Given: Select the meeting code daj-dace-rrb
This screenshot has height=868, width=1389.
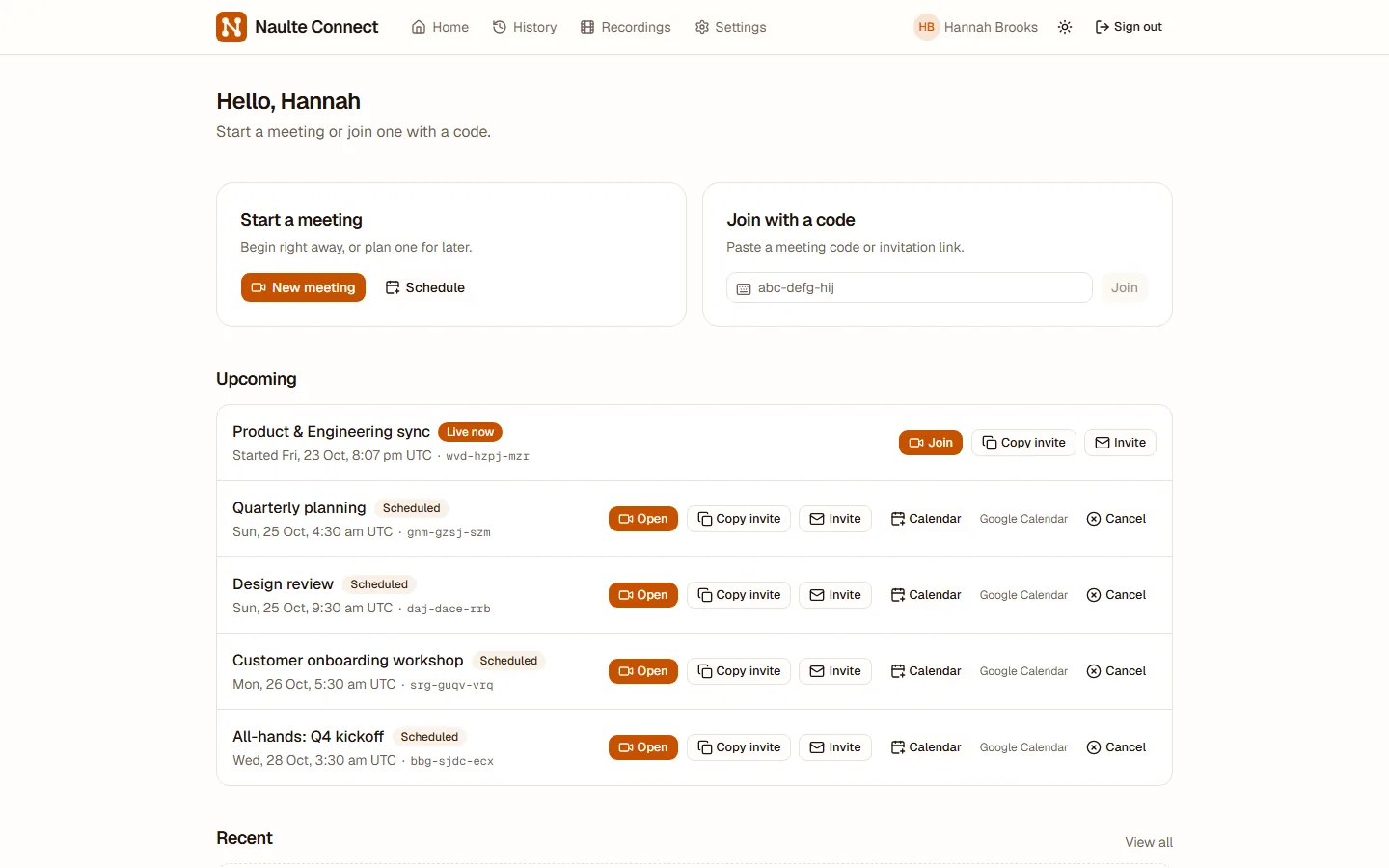Looking at the screenshot, I should 449,609.
